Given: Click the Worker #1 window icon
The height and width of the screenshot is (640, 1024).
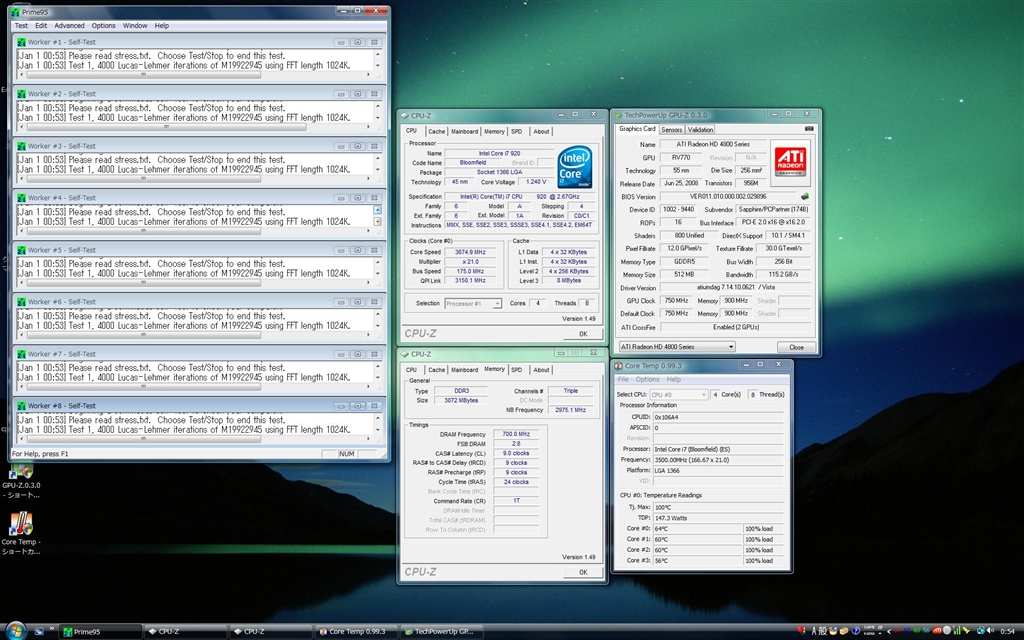Looking at the screenshot, I should (21, 42).
